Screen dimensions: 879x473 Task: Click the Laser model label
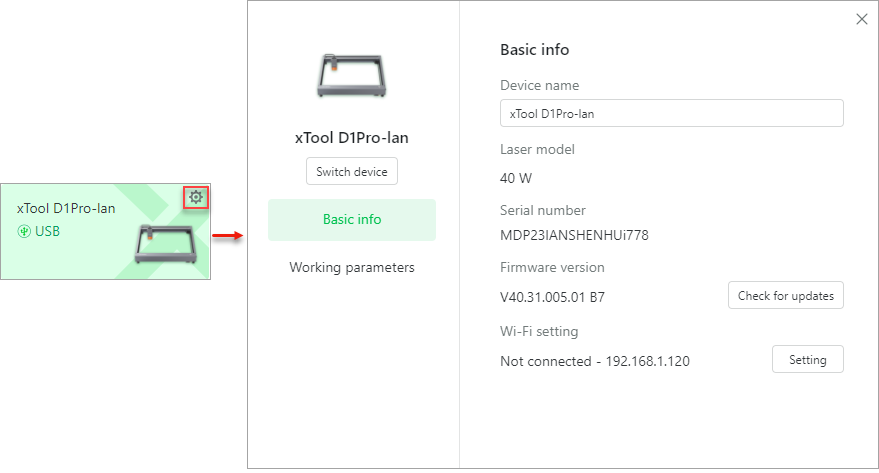[537, 150]
